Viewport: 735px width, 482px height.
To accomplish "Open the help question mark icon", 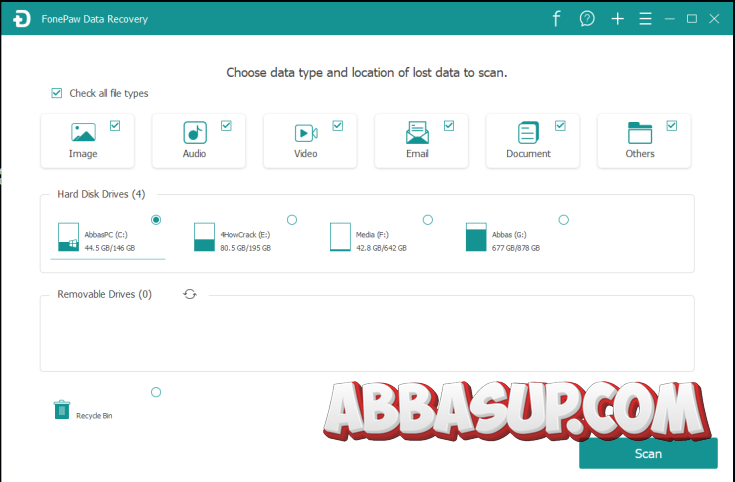I will [x=587, y=19].
